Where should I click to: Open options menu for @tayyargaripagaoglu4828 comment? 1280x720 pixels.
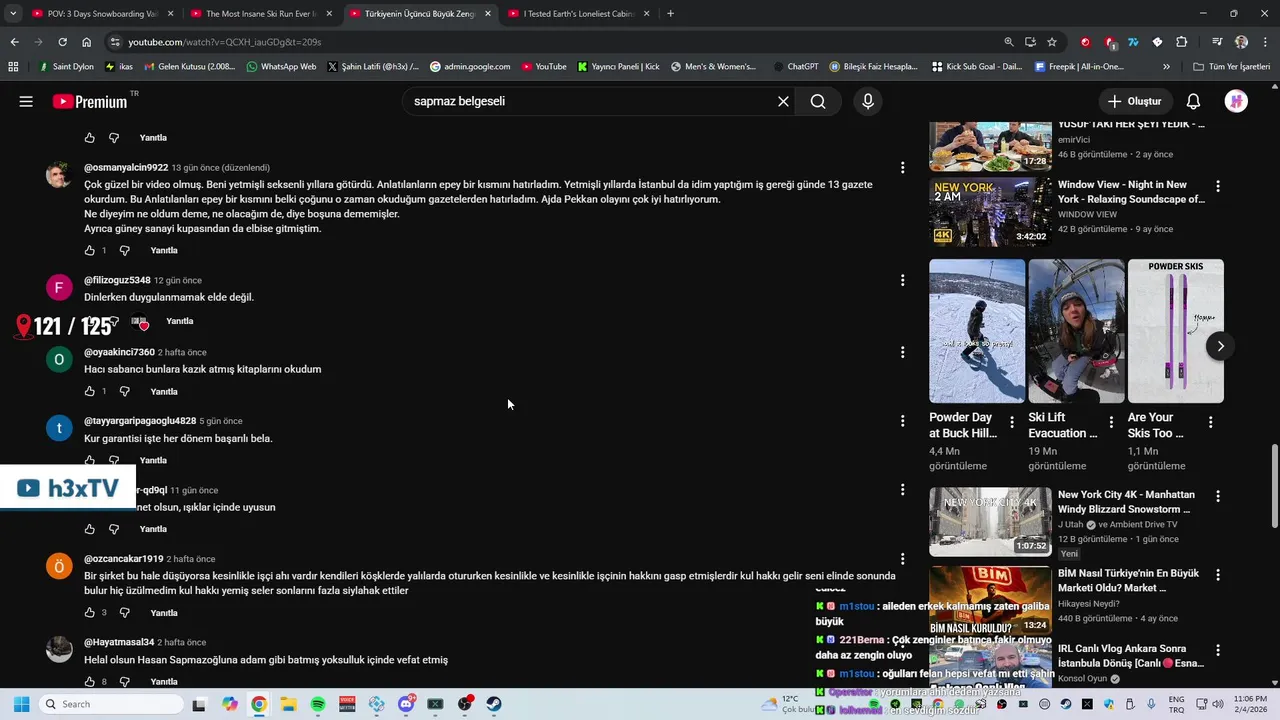(x=902, y=421)
